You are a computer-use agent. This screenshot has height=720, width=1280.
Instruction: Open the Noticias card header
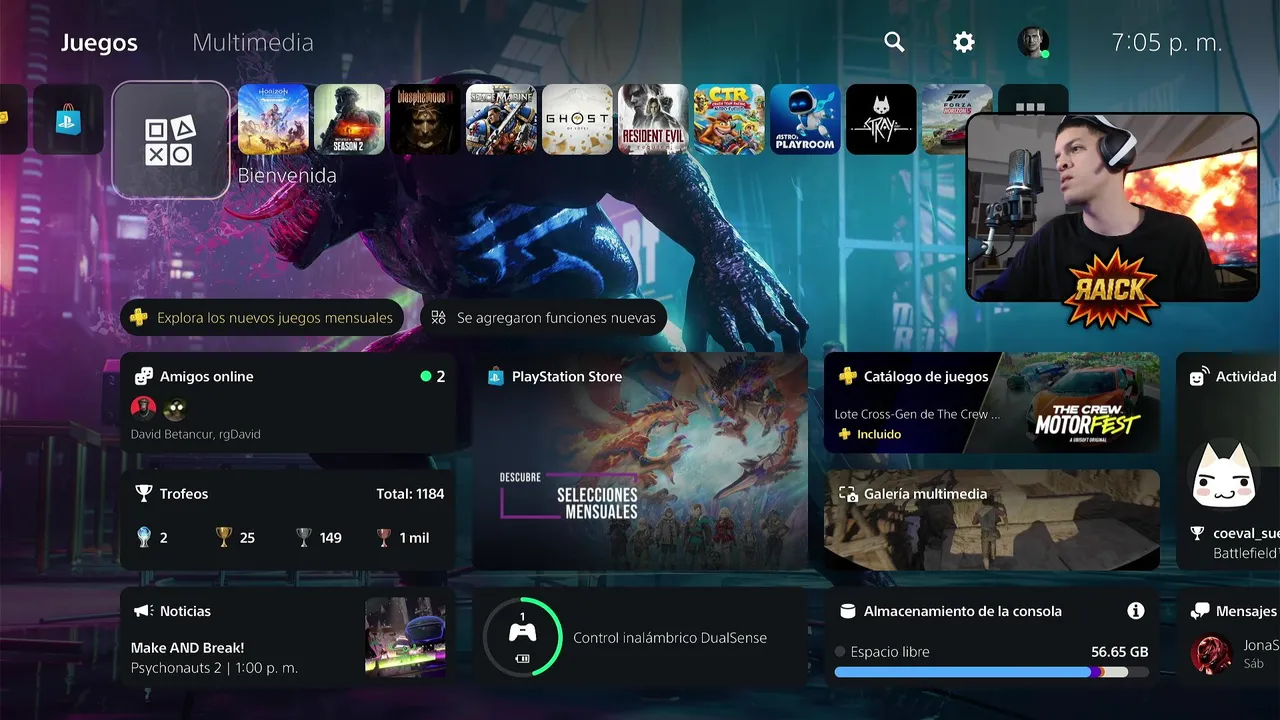(x=172, y=611)
